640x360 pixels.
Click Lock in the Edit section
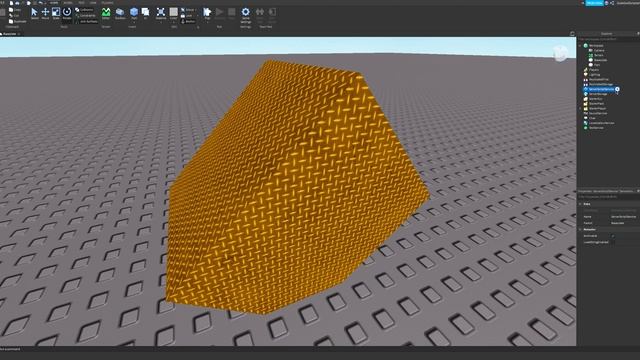186,16
